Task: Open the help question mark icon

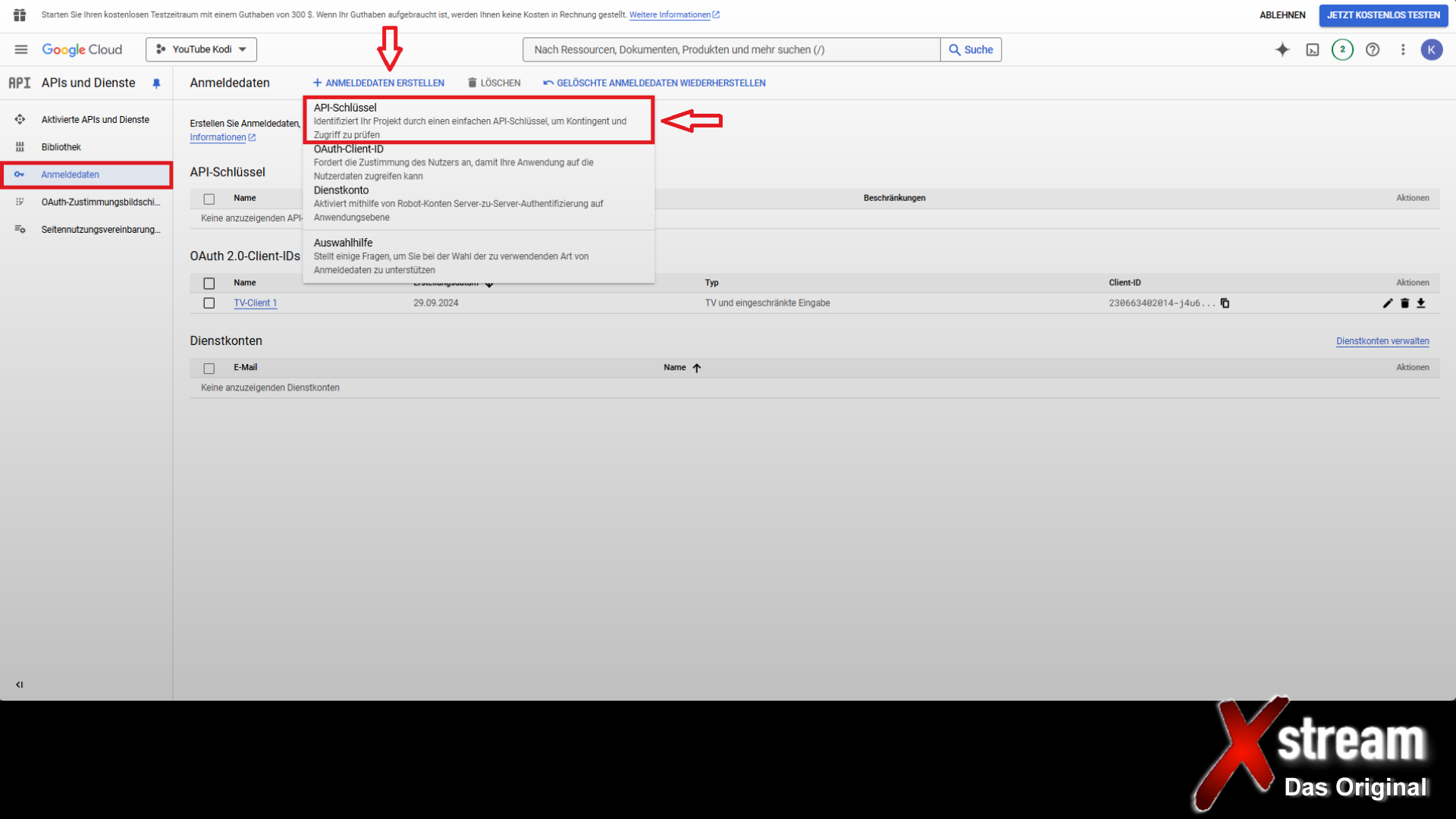Action: (1373, 50)
